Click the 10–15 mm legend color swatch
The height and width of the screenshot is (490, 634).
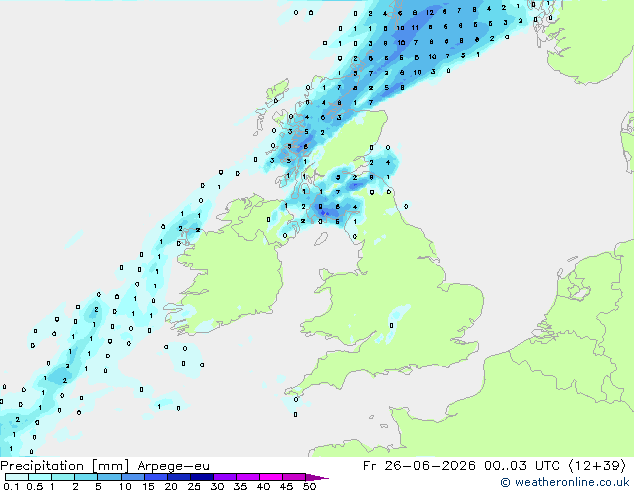point(133,477)
